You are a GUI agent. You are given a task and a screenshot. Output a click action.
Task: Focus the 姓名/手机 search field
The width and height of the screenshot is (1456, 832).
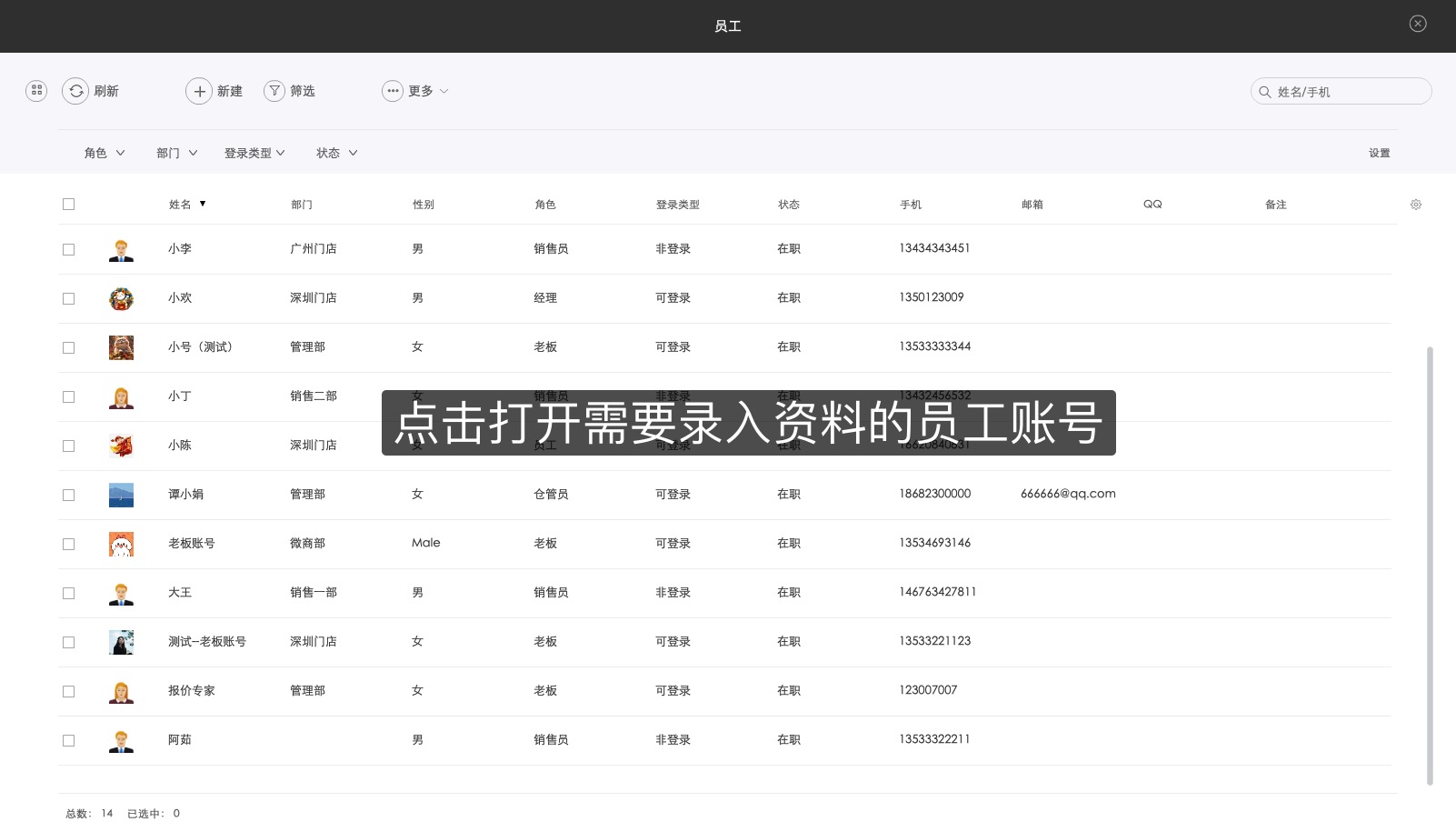pos(1341,91)
